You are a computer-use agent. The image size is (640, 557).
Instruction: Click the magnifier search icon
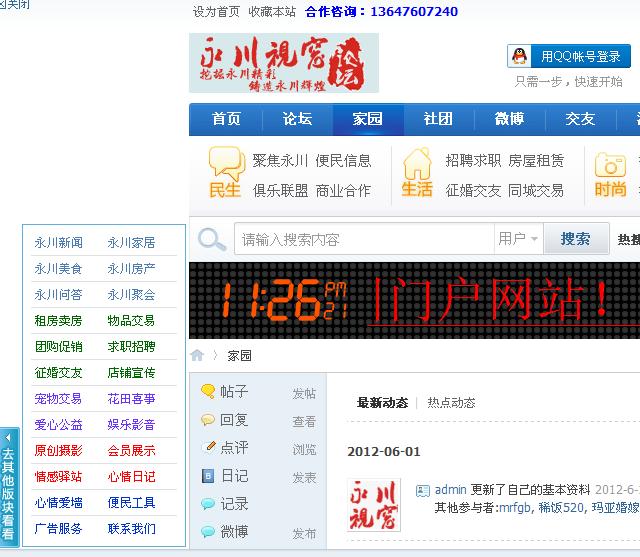point(212,239)
